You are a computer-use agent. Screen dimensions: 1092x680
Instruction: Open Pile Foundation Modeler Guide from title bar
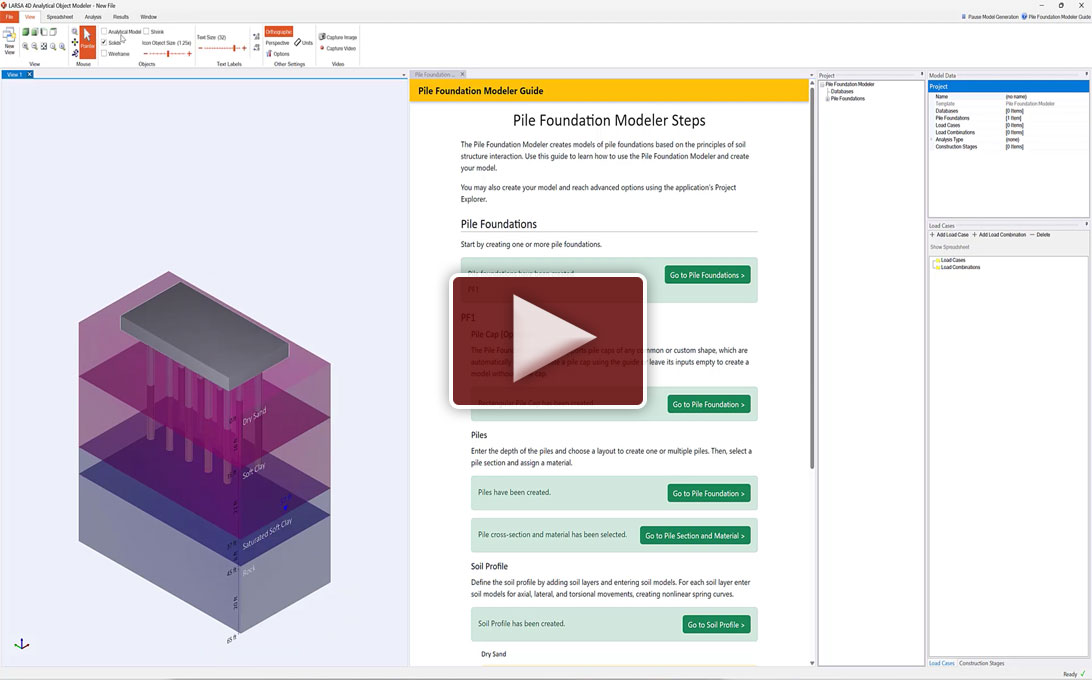coord(1056,17)
